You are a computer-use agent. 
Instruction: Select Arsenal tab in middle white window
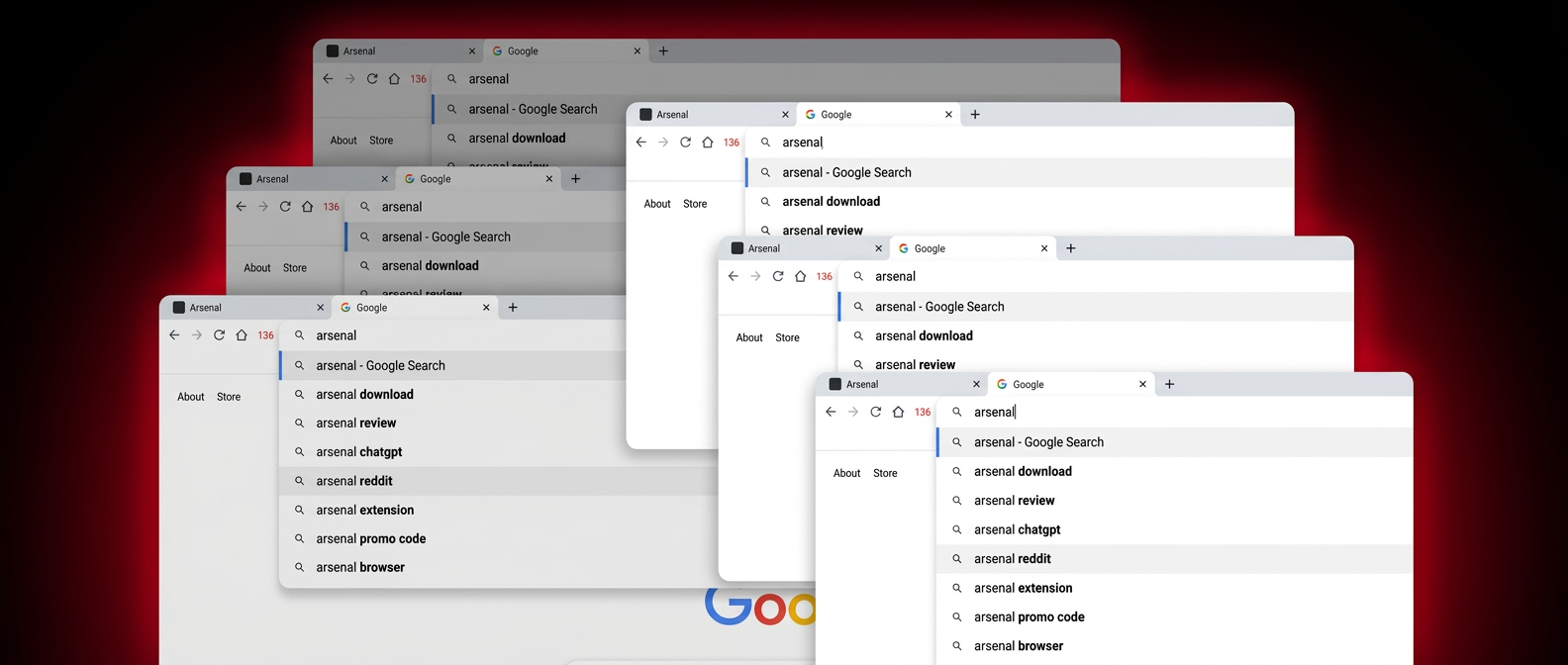(805, 248)
